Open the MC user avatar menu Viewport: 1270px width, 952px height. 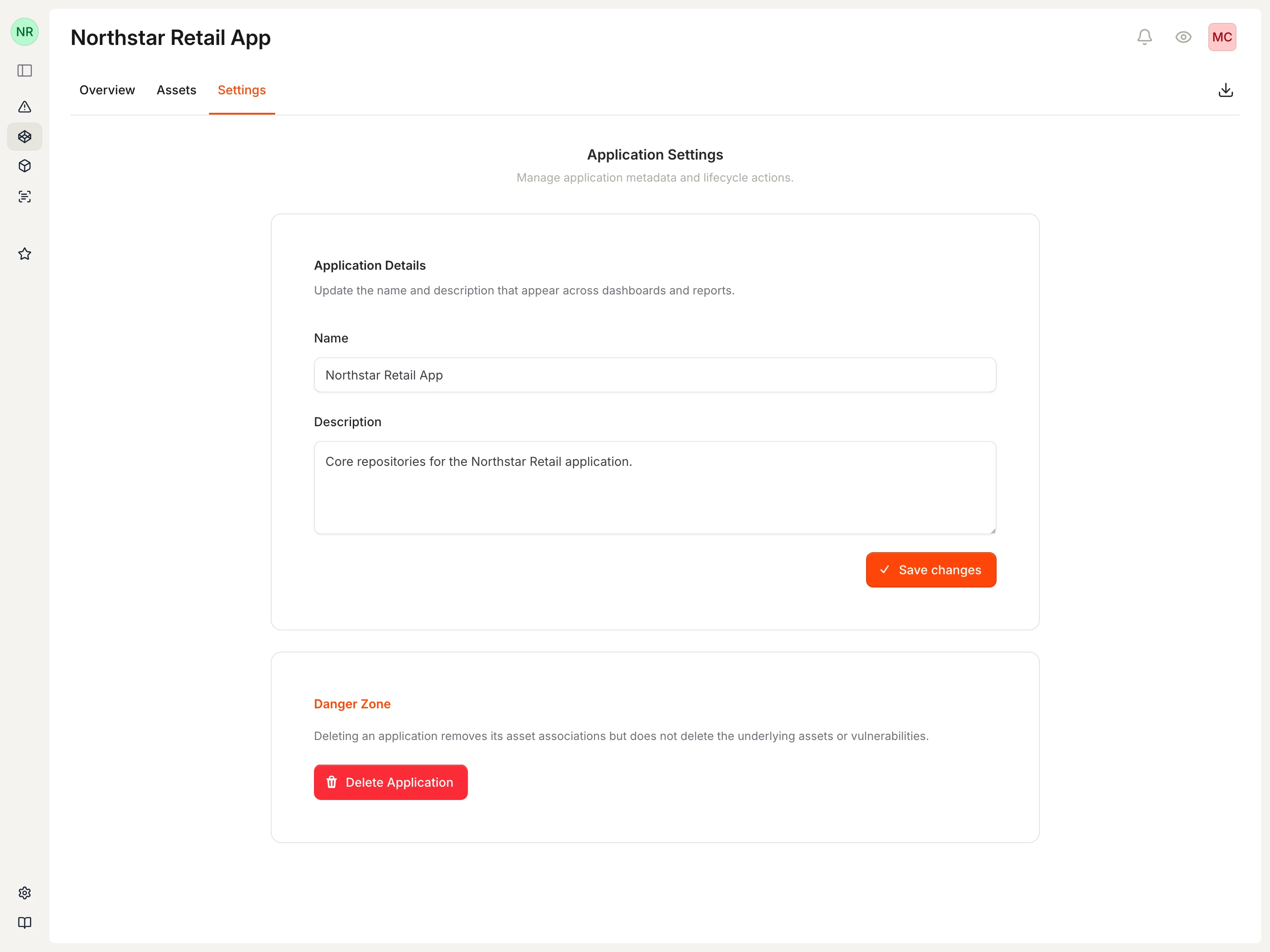tap(1222, 37)
